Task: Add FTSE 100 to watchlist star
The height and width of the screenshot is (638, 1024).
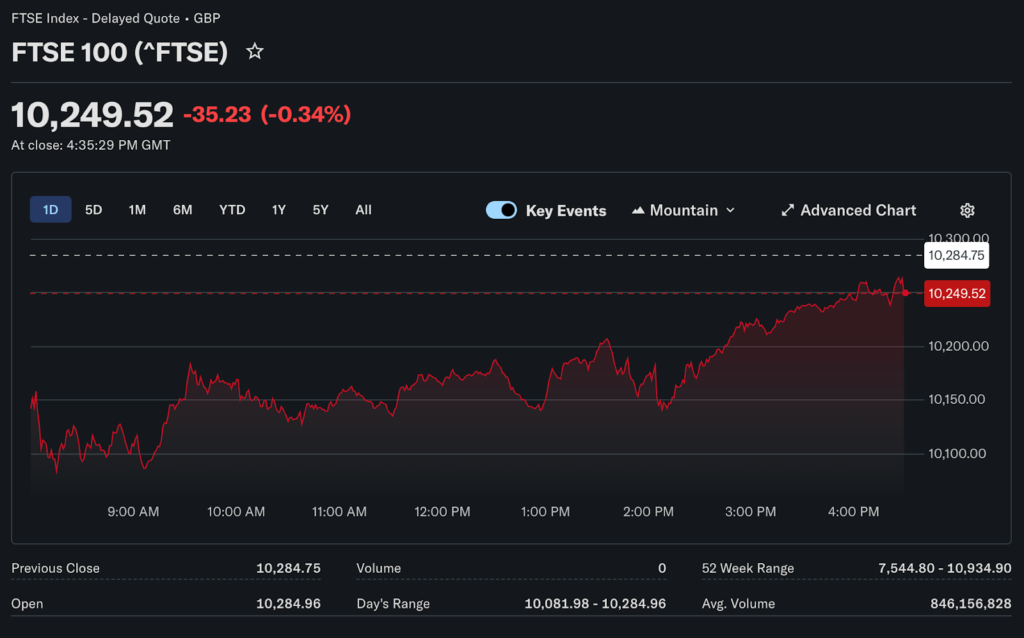Action: (x=255, y=52)
